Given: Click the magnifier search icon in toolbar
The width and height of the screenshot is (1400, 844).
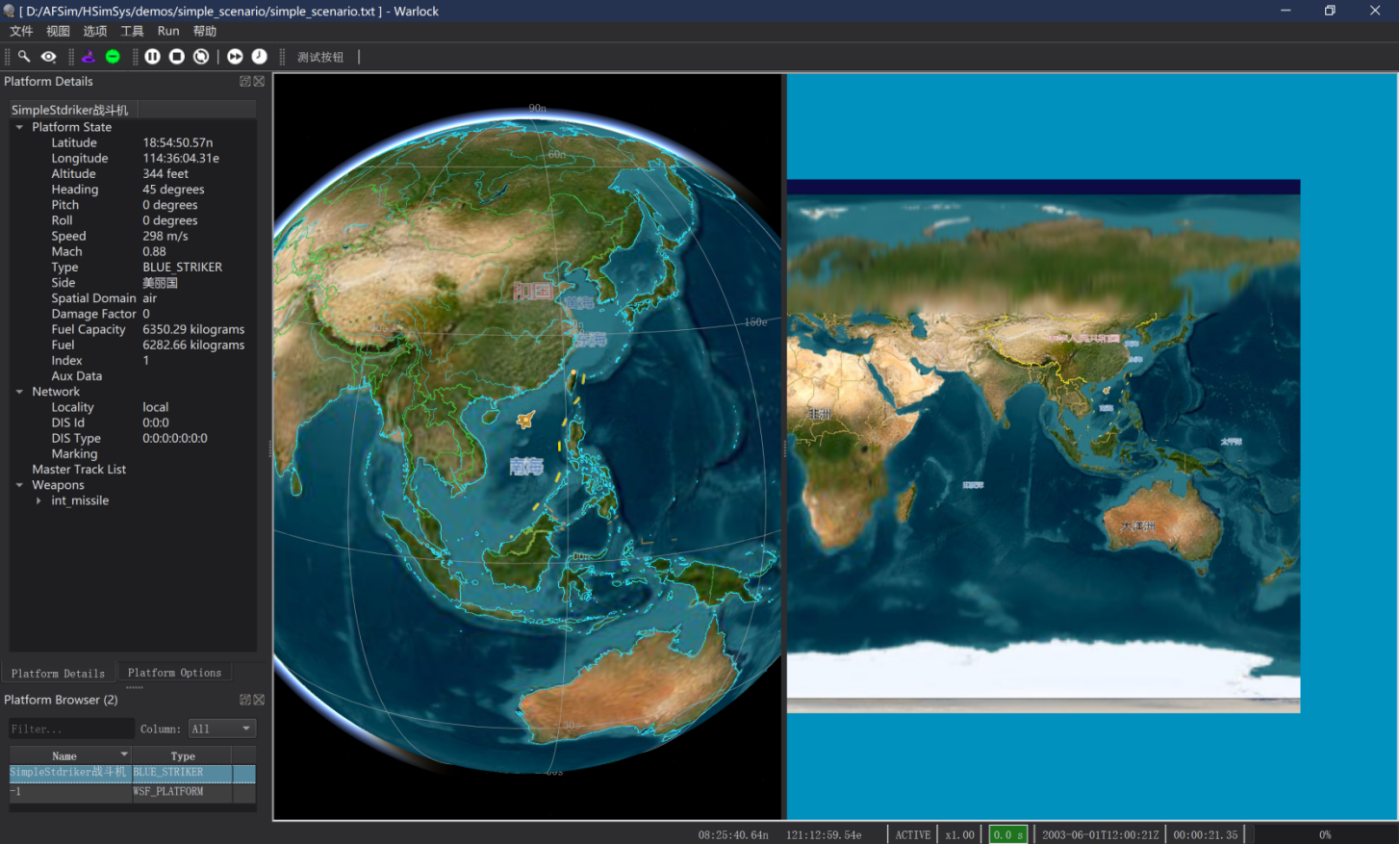Looking at the screenshot, I should (x=24, y=57).
